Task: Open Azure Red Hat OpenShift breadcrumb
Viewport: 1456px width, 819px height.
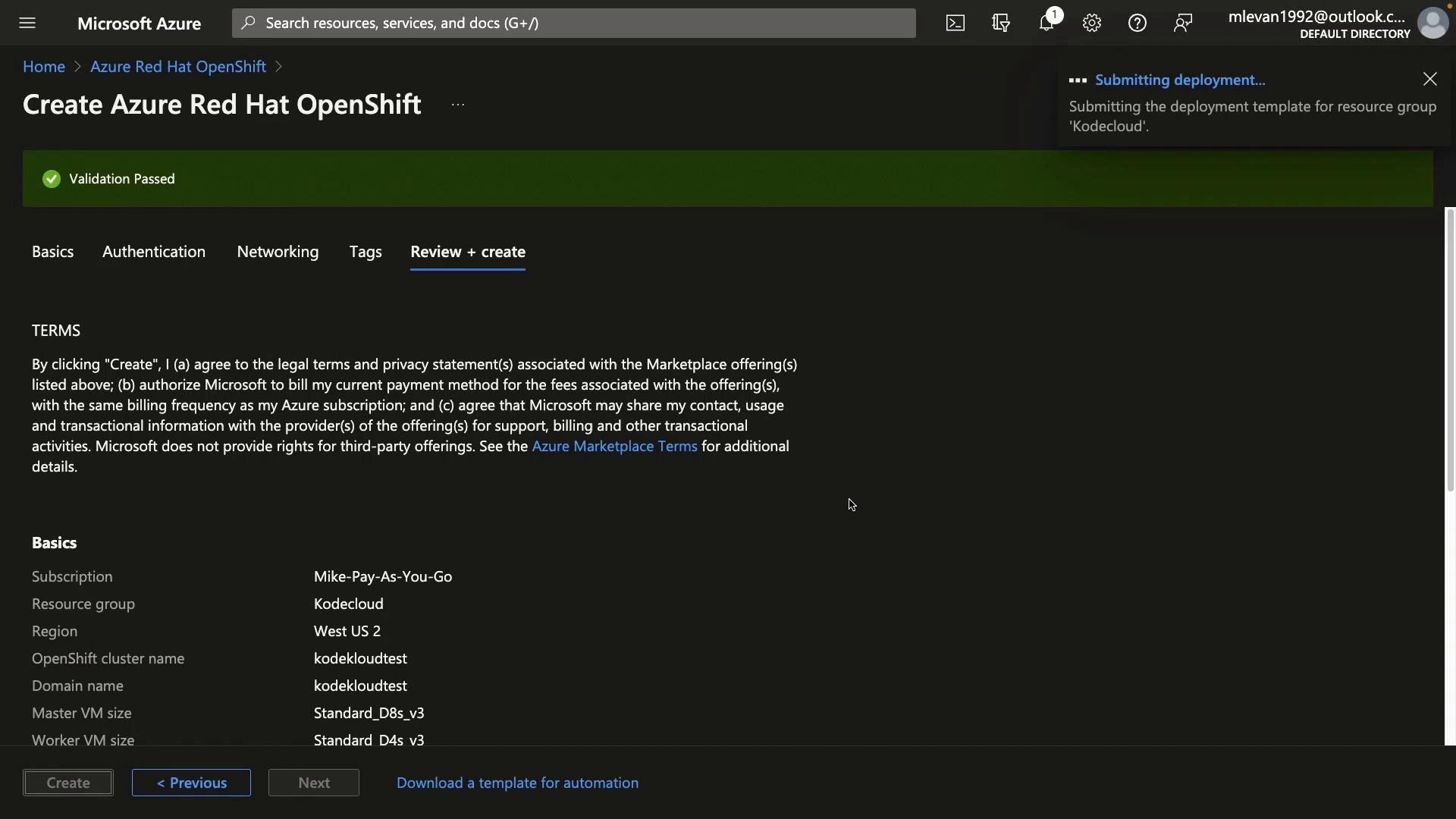Action: pos(178,67)
